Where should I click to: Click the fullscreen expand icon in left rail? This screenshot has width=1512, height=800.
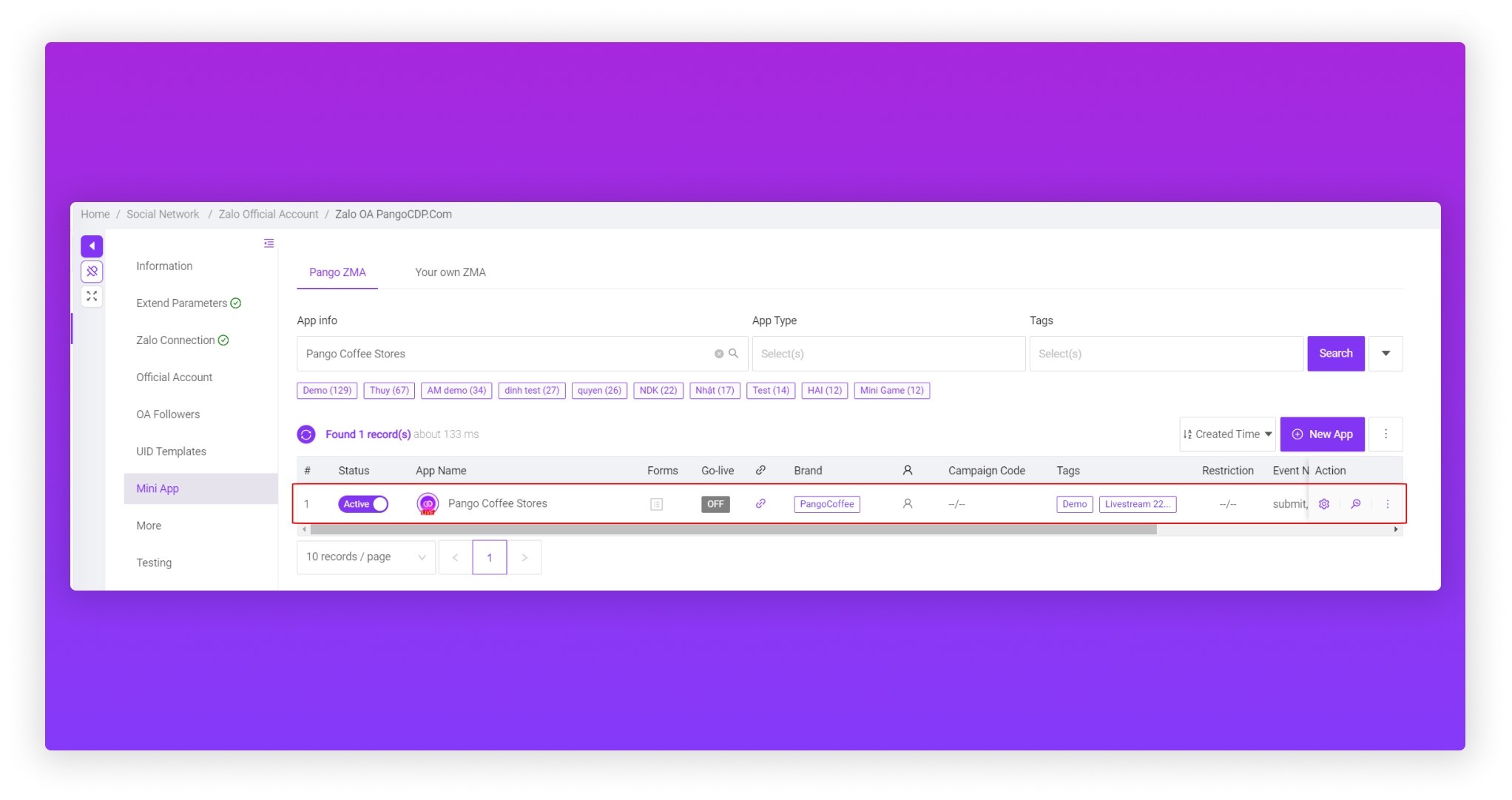click(x=92, y=296)
